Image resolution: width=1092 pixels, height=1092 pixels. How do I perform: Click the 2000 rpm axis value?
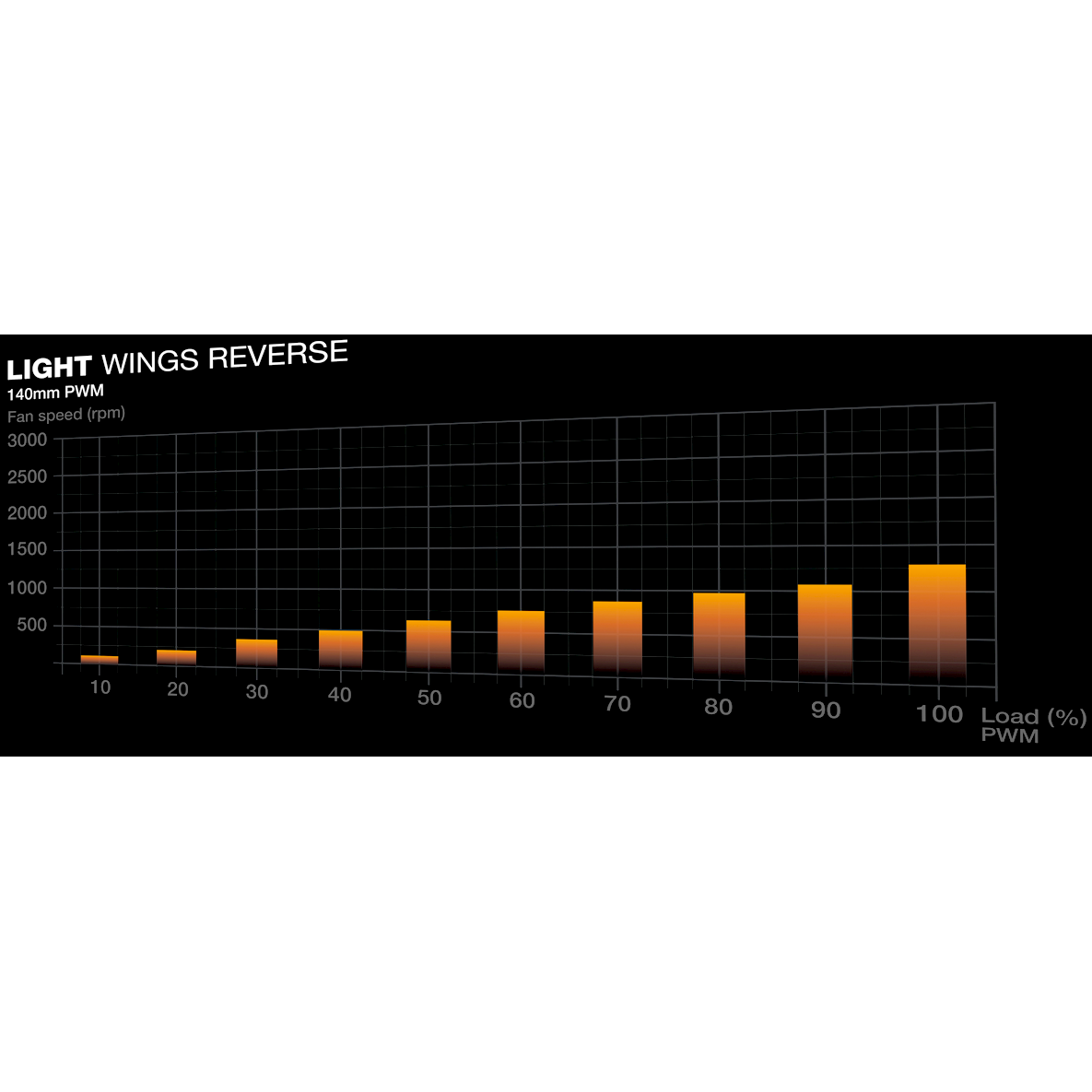click(27, 513)
